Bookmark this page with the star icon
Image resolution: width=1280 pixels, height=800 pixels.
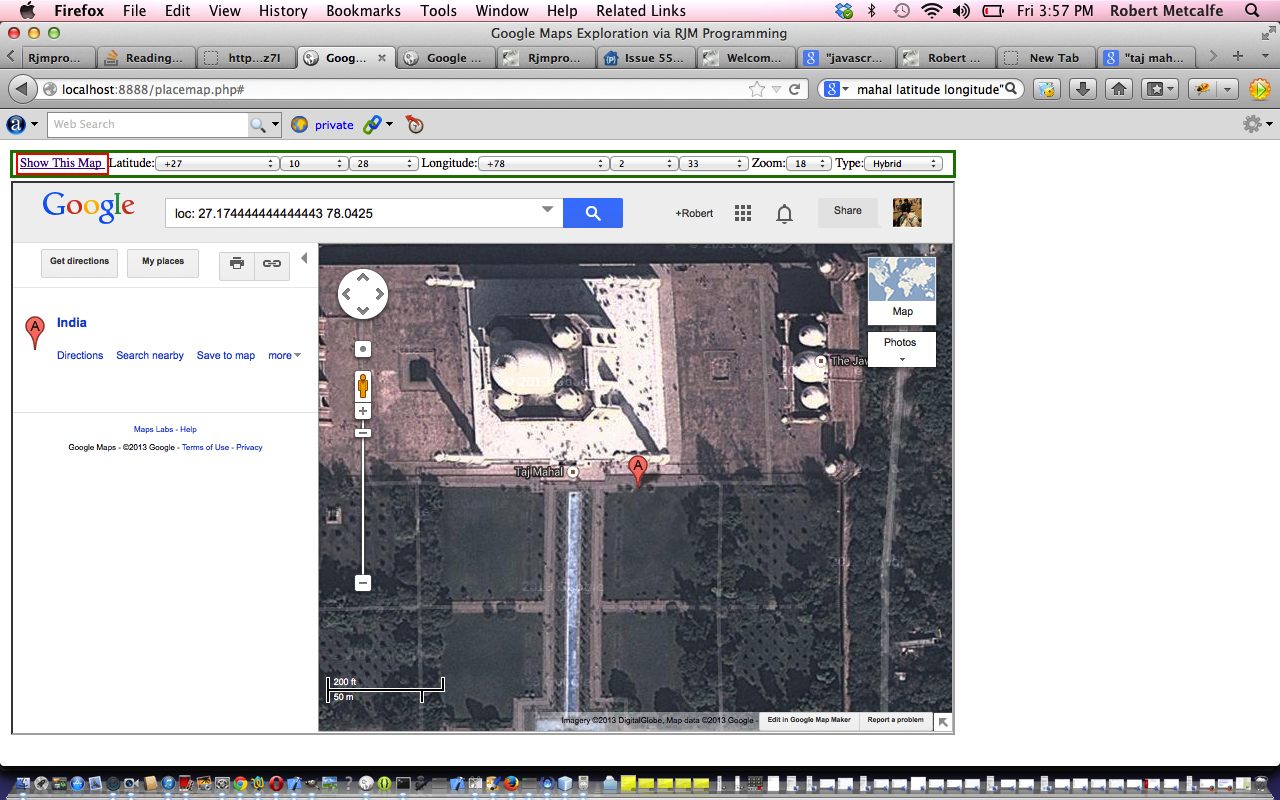(757, 89)
